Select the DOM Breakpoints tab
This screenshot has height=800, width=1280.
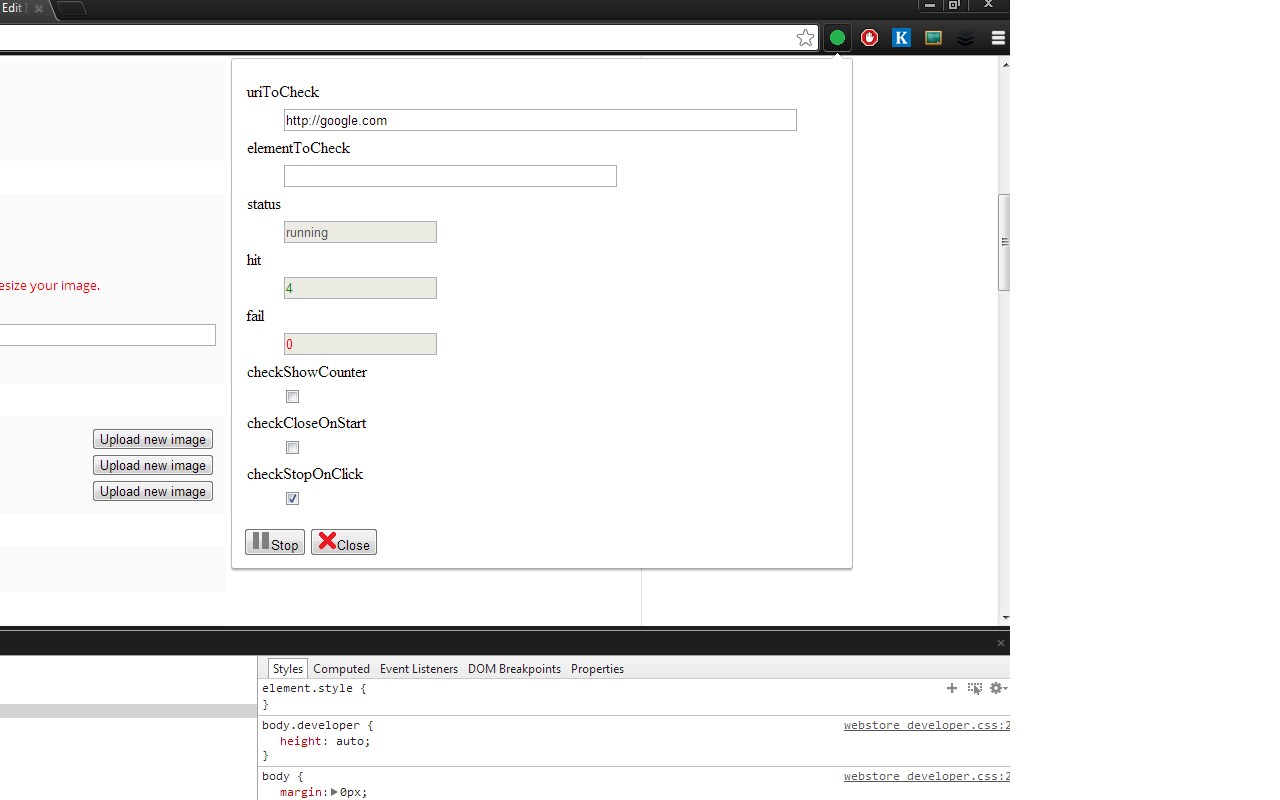point(514,668)
